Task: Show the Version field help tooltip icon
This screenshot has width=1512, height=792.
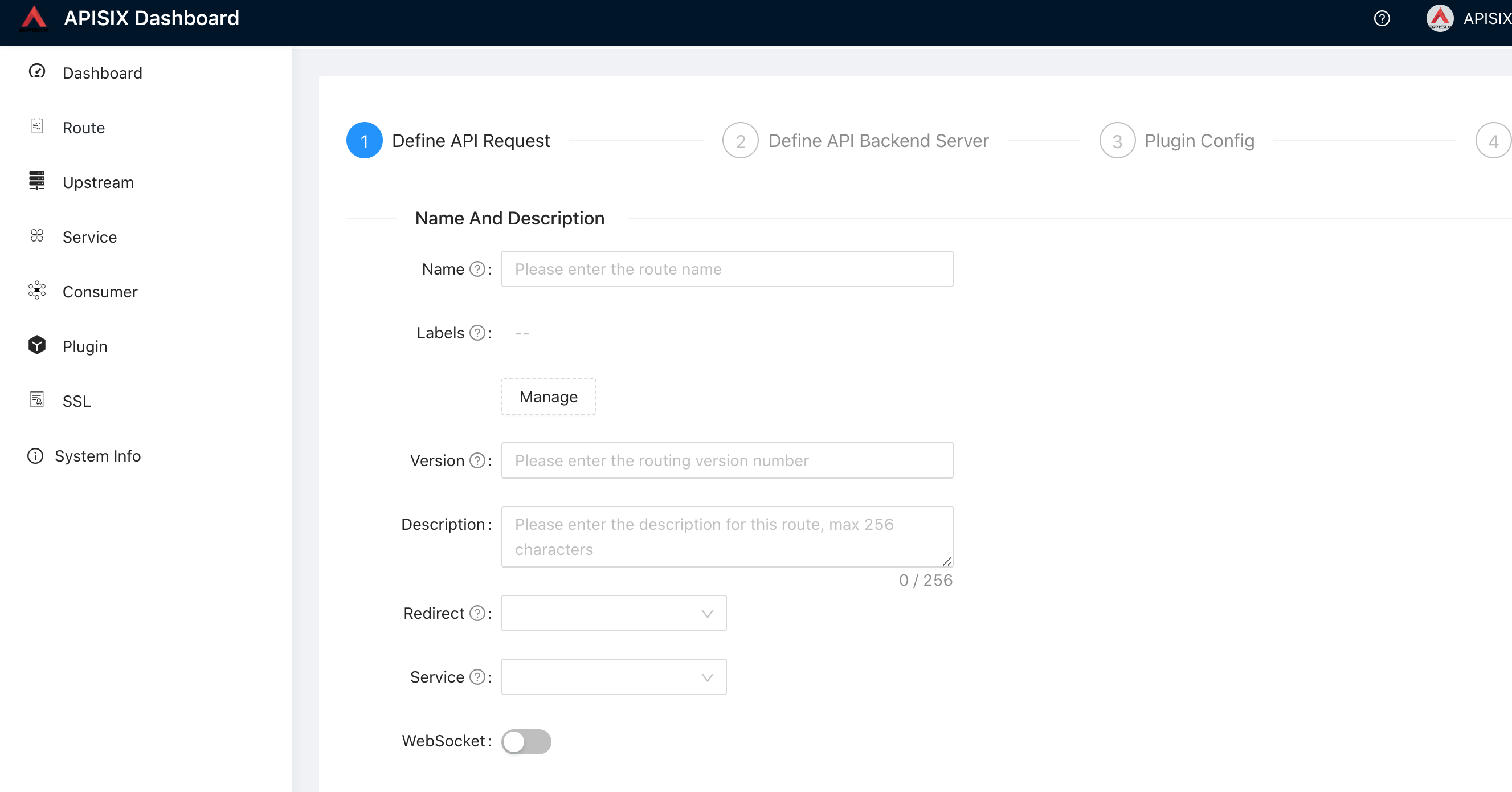Action: tap(478, 461)
